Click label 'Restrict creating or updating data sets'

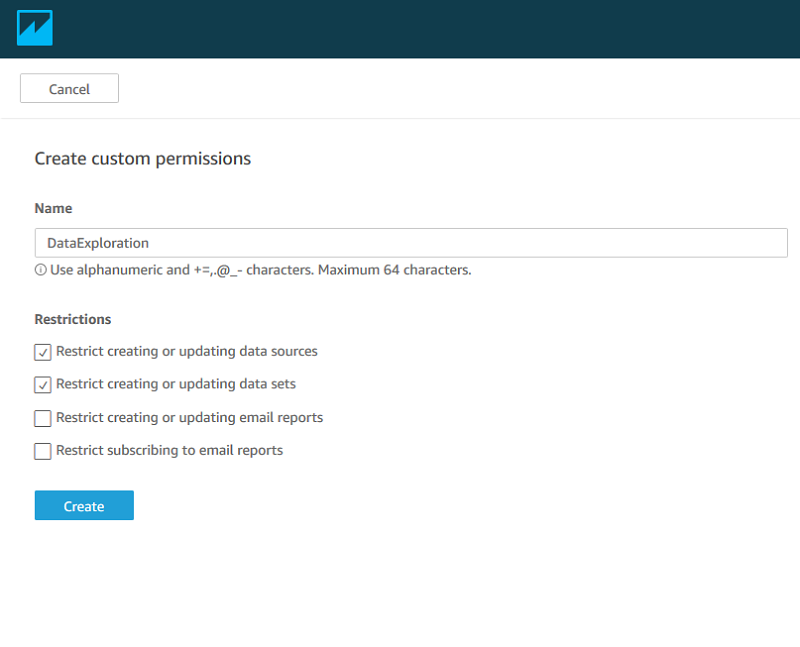pyautogui.click(x=176, y=384)
